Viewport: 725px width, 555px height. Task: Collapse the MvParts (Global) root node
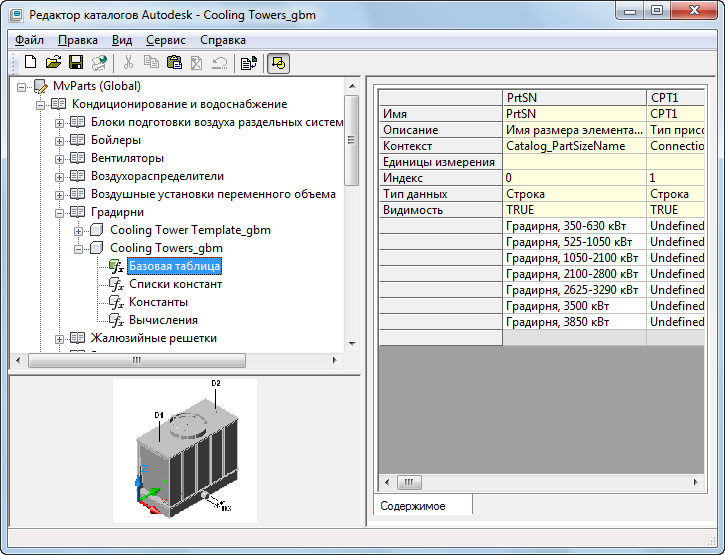[21, 87]
